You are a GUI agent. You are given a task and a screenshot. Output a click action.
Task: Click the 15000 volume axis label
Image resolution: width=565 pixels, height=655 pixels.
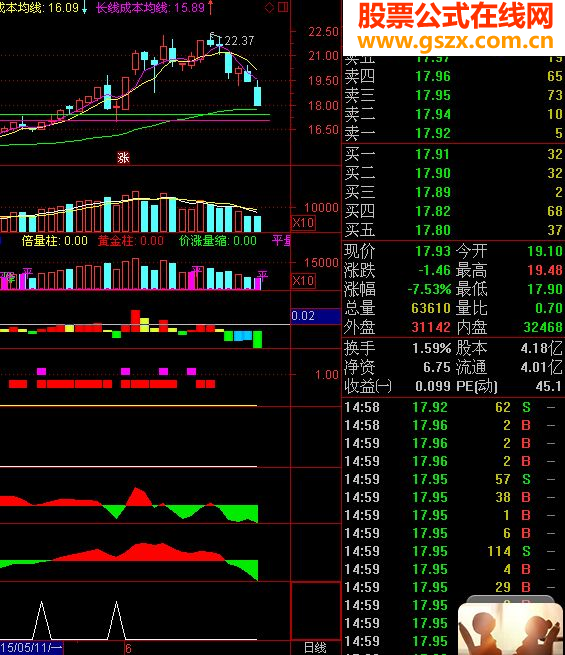click(x=321, y=263)
